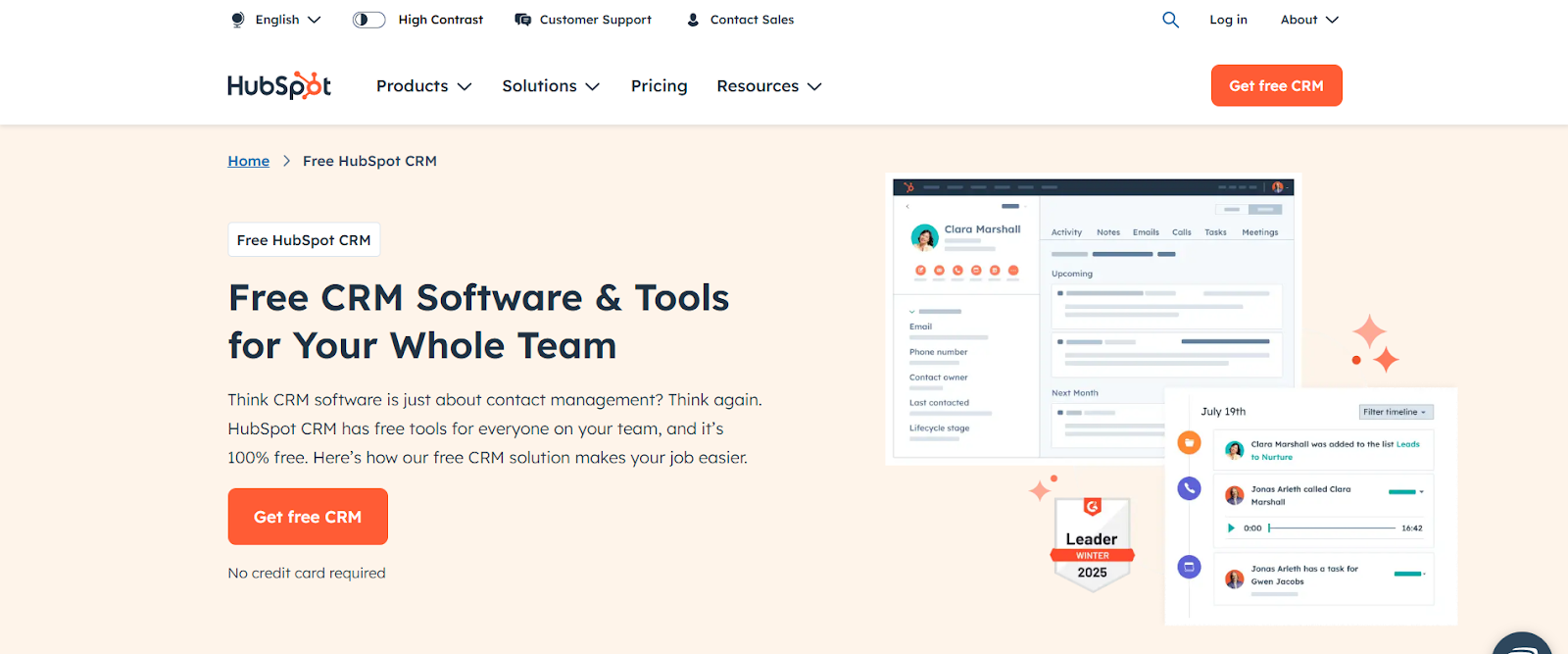This screenshot has width=1568, height=654.
Task: Click the Contact Sales link
Action: point(752,20)
